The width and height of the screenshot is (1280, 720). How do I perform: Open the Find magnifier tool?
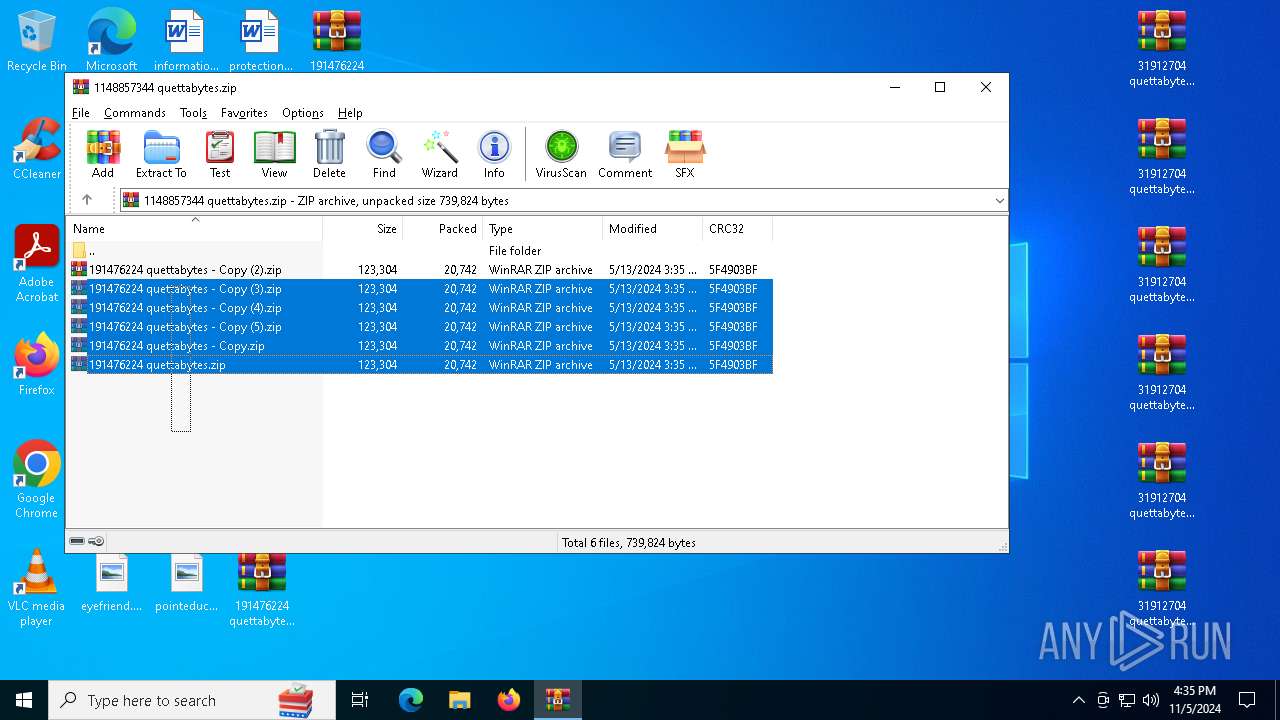(384, 154)
